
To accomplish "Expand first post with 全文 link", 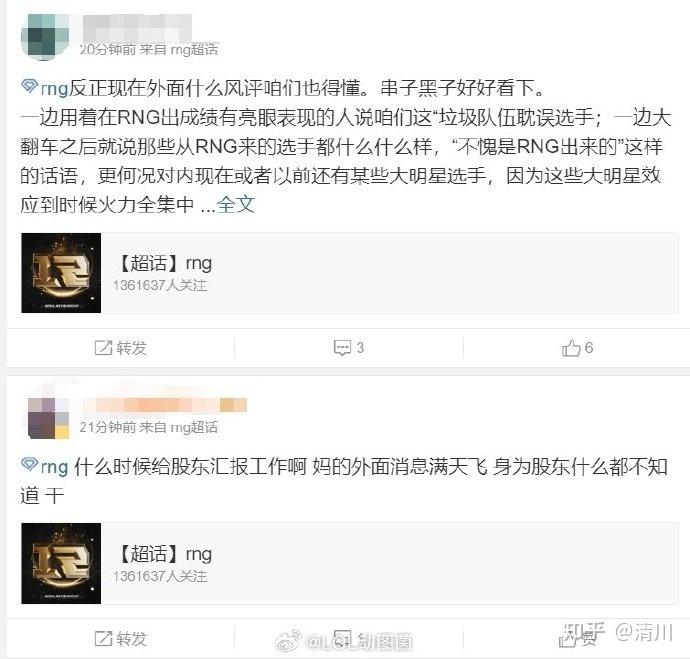I will coord(236,205).
